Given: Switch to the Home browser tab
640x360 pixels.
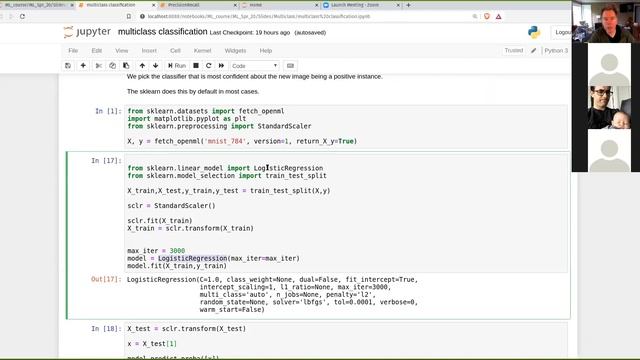Looking at the screenshot, I should coord(279,5).
